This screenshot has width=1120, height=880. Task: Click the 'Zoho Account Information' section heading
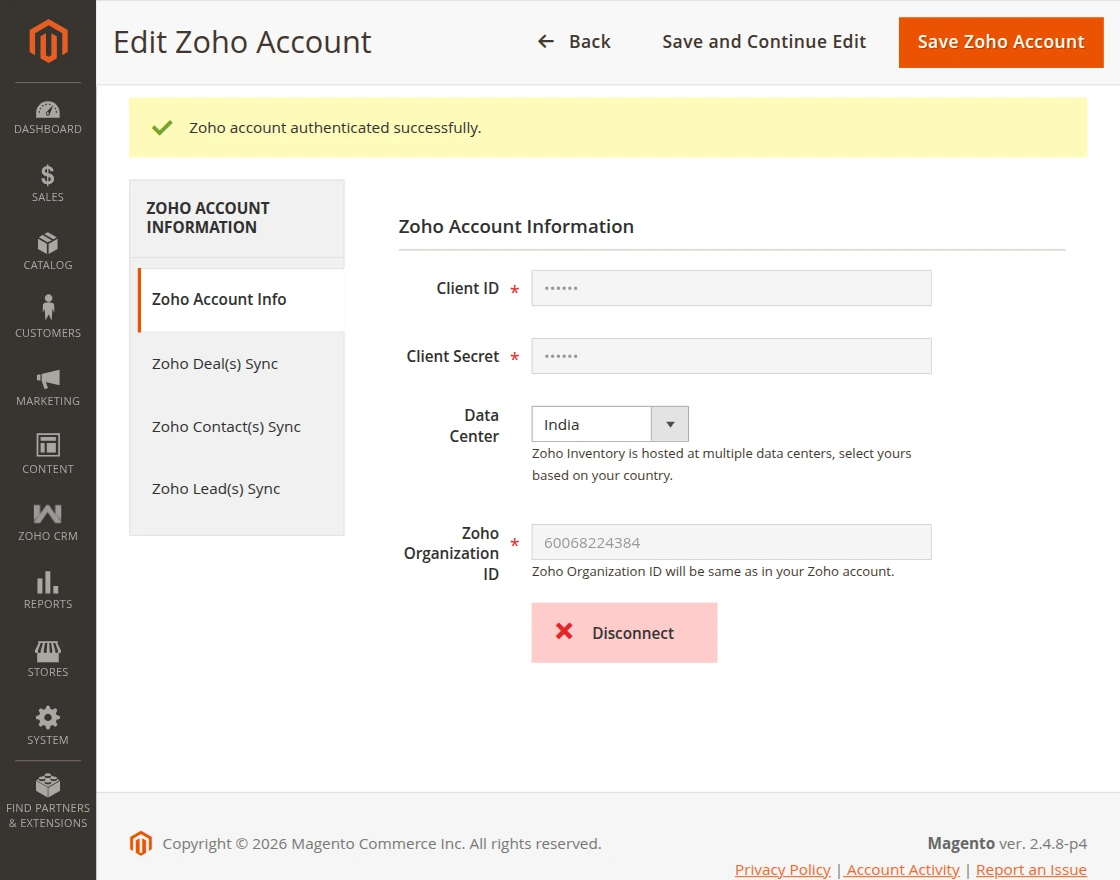(x=516, y=226)
